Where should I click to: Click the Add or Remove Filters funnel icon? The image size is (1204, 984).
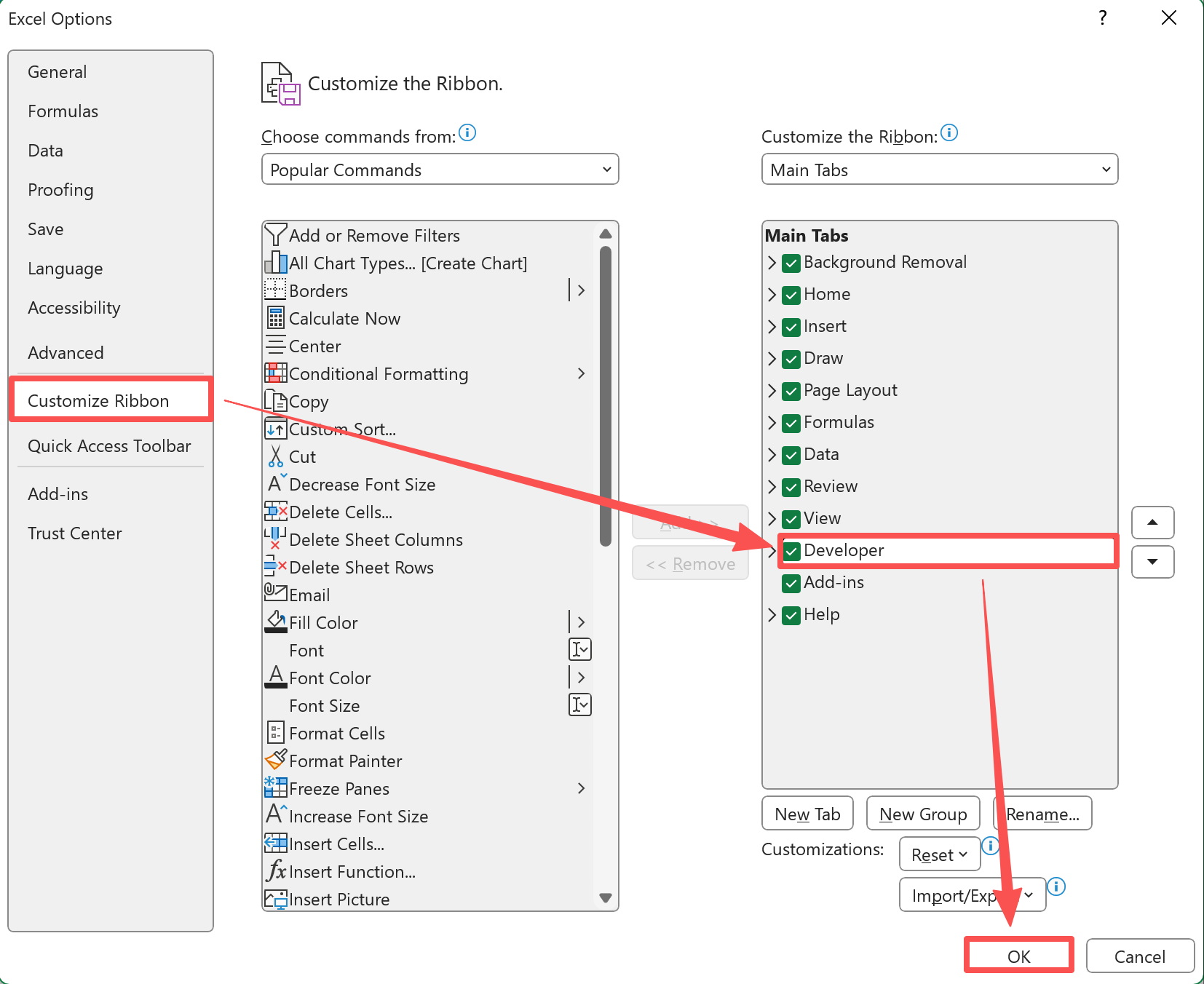coord(275,235)
